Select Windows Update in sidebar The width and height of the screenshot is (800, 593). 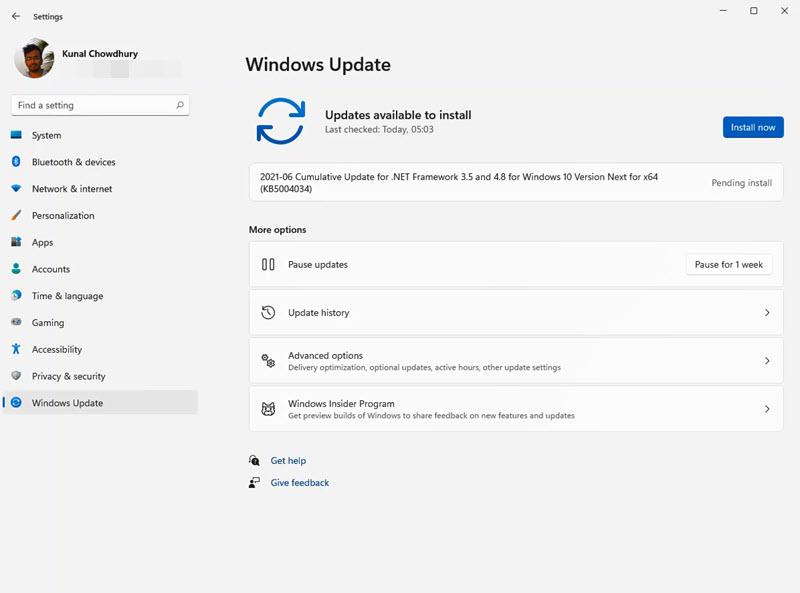(x=100, y=403)
